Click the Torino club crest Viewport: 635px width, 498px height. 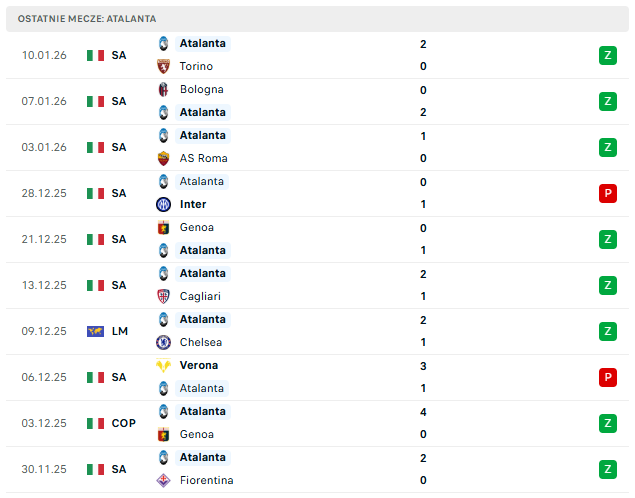(163, 66)
